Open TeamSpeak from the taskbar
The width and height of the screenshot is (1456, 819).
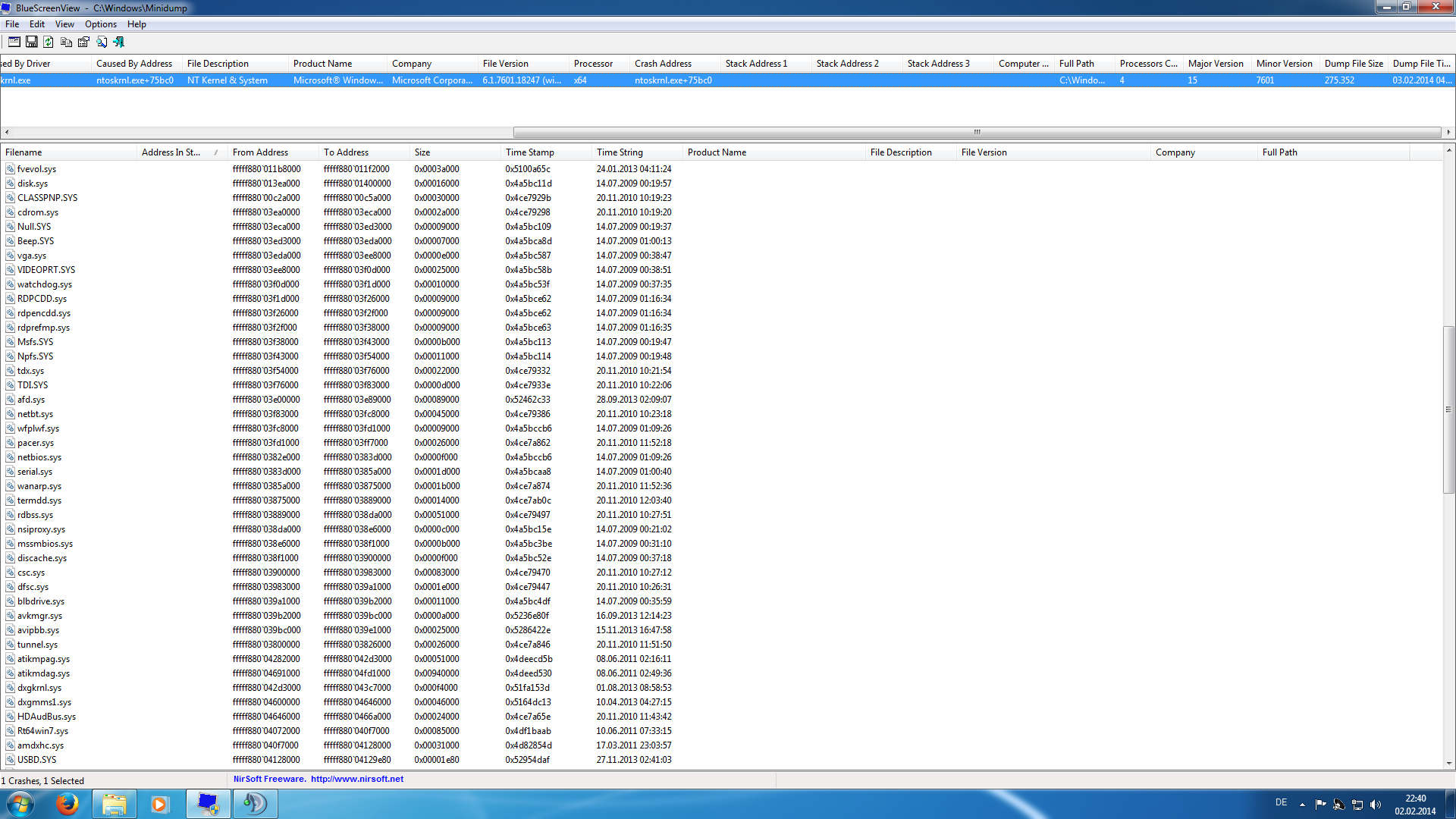(255, 804)
